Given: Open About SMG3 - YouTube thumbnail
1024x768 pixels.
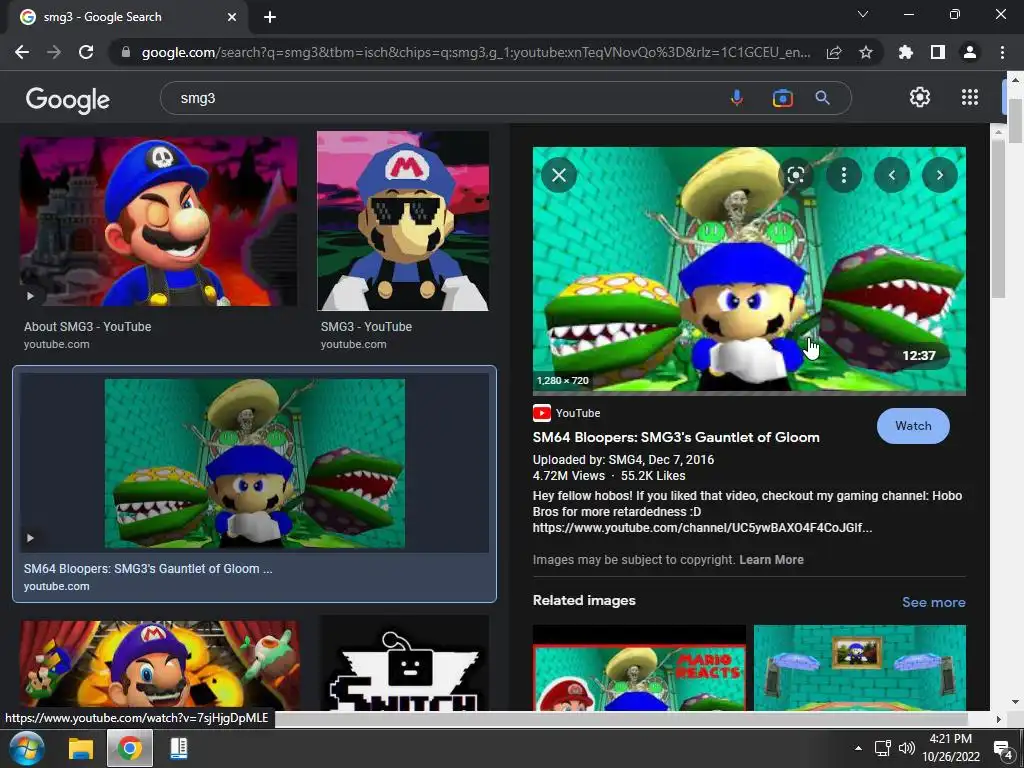Looking at the screenshot, I should pos(158,221).
